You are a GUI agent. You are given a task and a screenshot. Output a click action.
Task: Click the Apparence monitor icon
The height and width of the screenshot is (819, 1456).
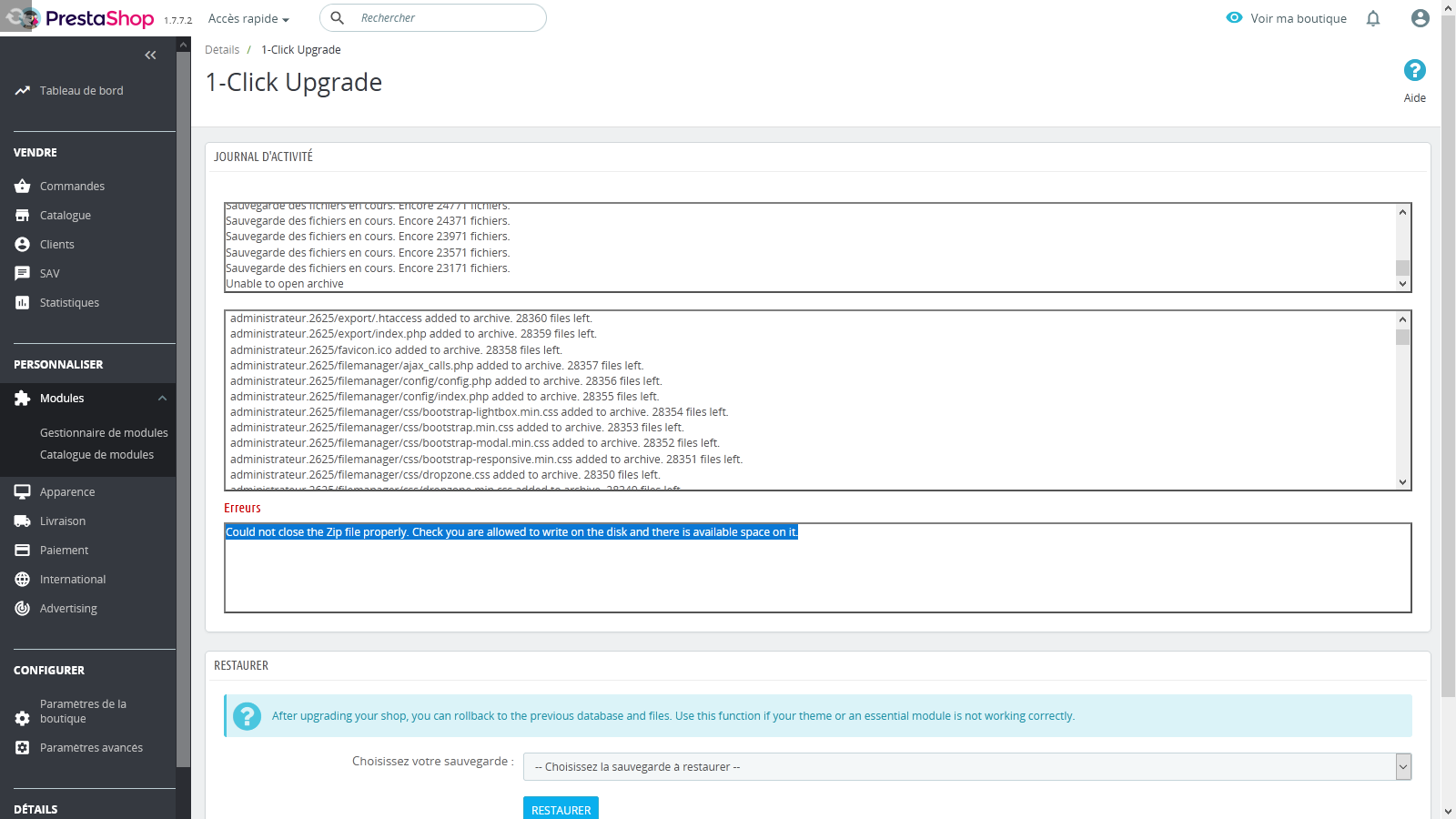tap(23, 492)
